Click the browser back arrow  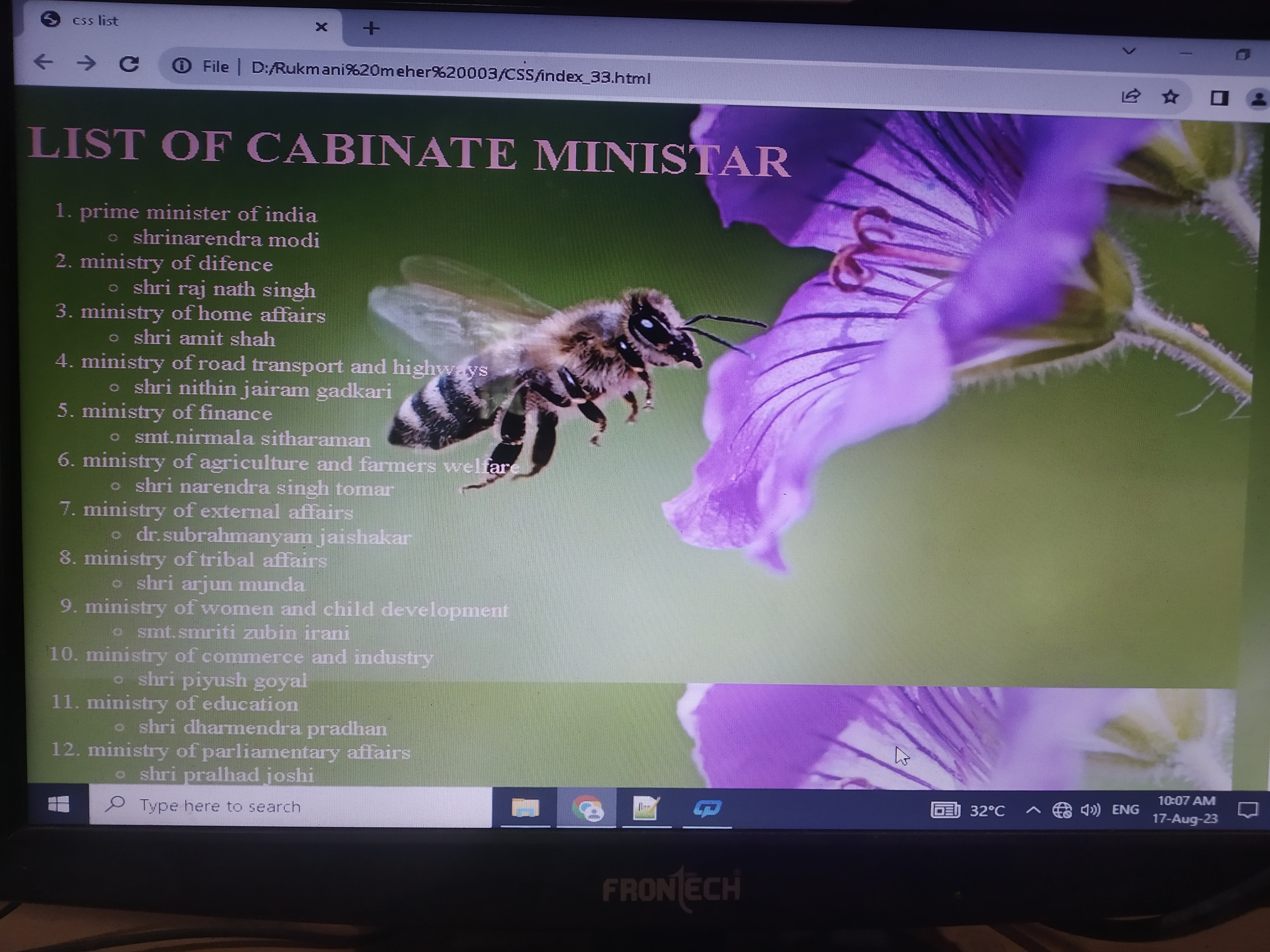point(43,61)
